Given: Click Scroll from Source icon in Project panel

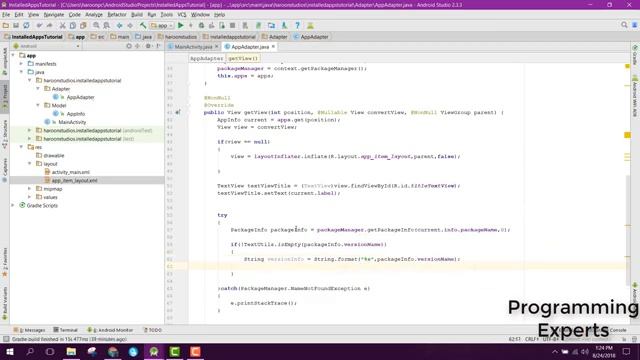Looking at the screenshot, I should (x=129, y=46).
